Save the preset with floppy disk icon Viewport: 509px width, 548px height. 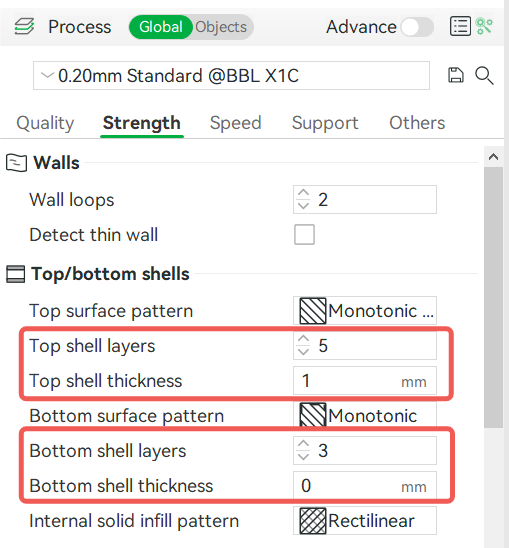point(456,75)
